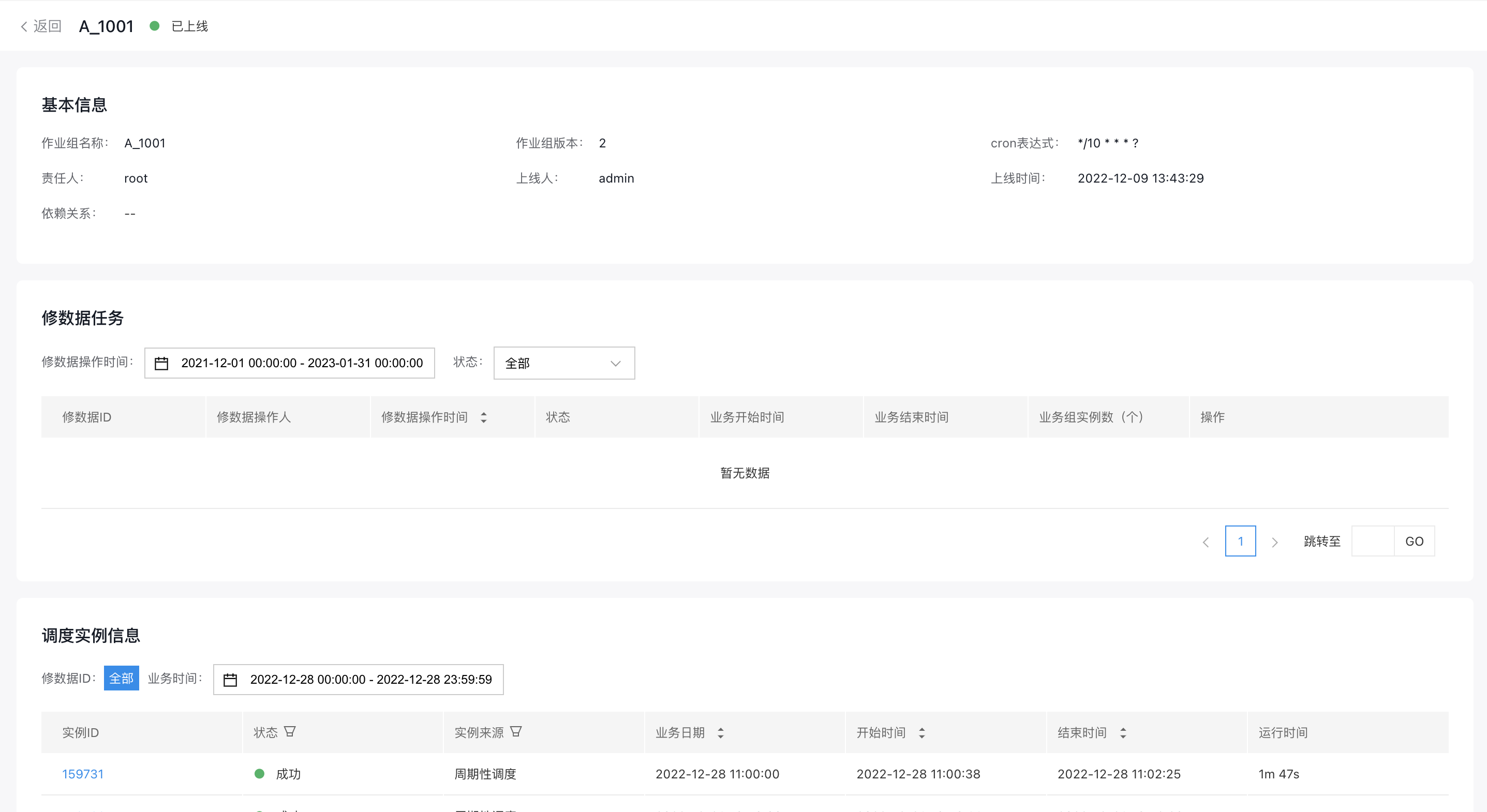The height and width of the screenshot is (812, 1487).
Task: Click the 周期性调度 cell for 159731
Action: [485, 774]
